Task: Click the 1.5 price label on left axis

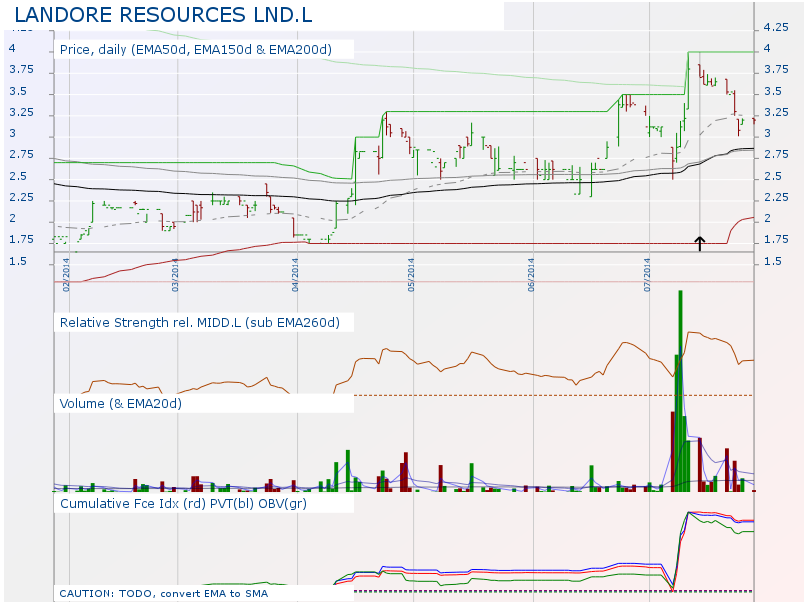Action: (18, 261)
